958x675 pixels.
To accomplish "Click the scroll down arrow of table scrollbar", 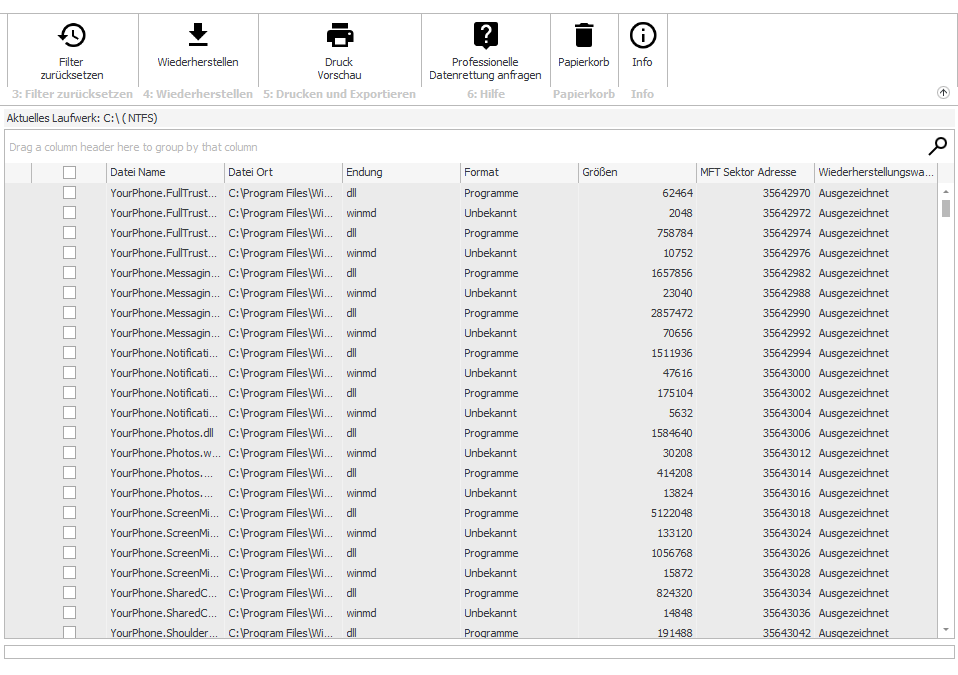I will (946, 629).
